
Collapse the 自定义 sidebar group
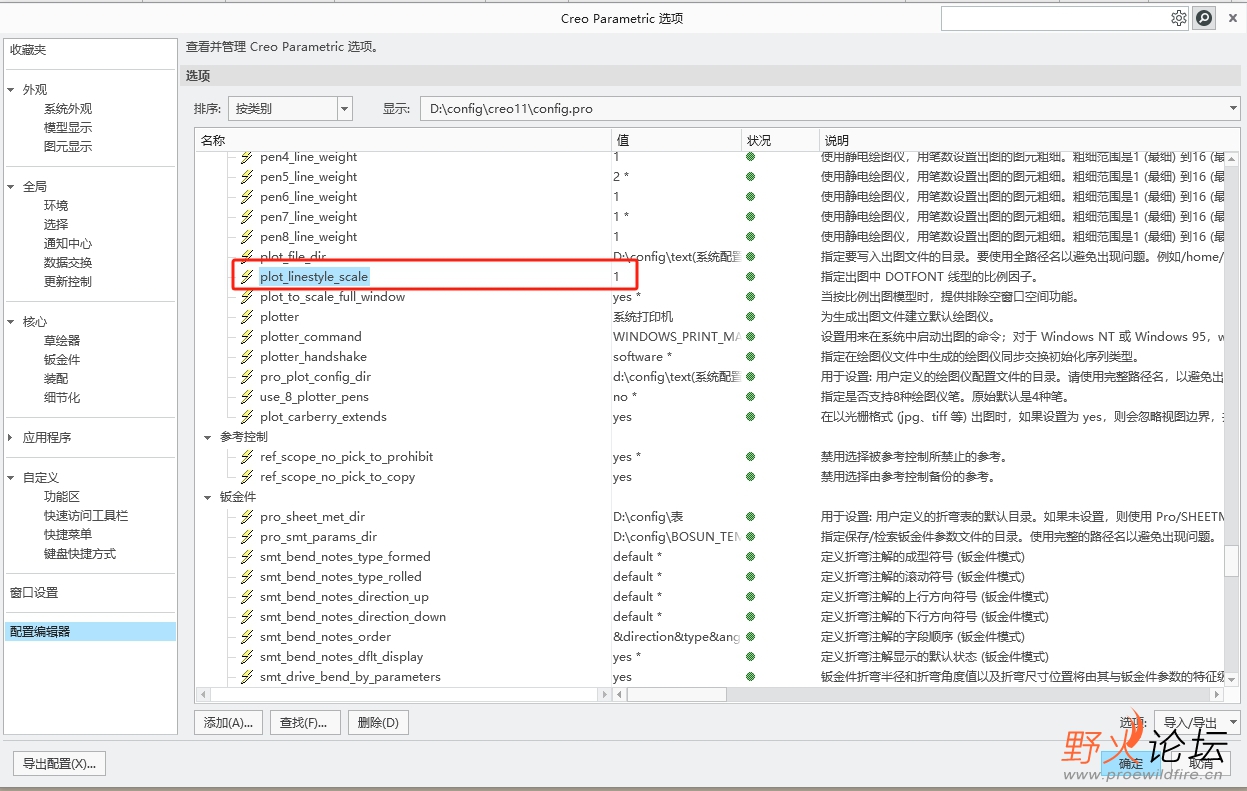click(11, 478)
